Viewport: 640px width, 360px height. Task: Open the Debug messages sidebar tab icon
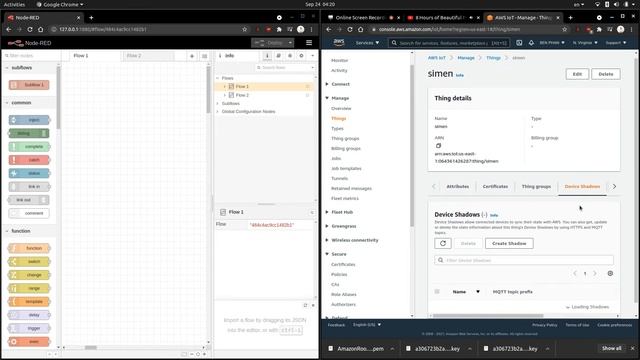click(x=290, y=56)
